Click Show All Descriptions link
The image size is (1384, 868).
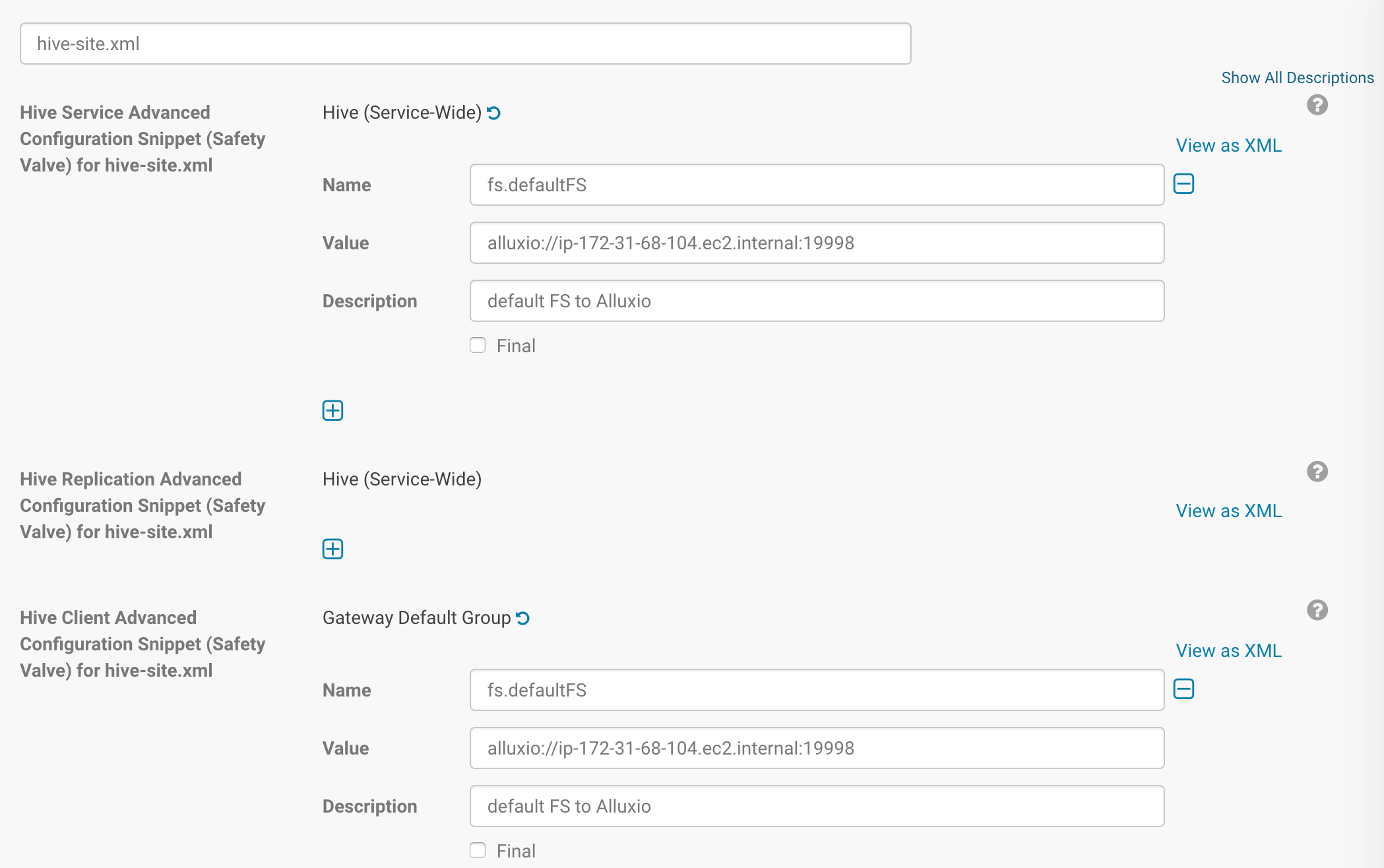pyautogui.click(x=1298, y=78)
